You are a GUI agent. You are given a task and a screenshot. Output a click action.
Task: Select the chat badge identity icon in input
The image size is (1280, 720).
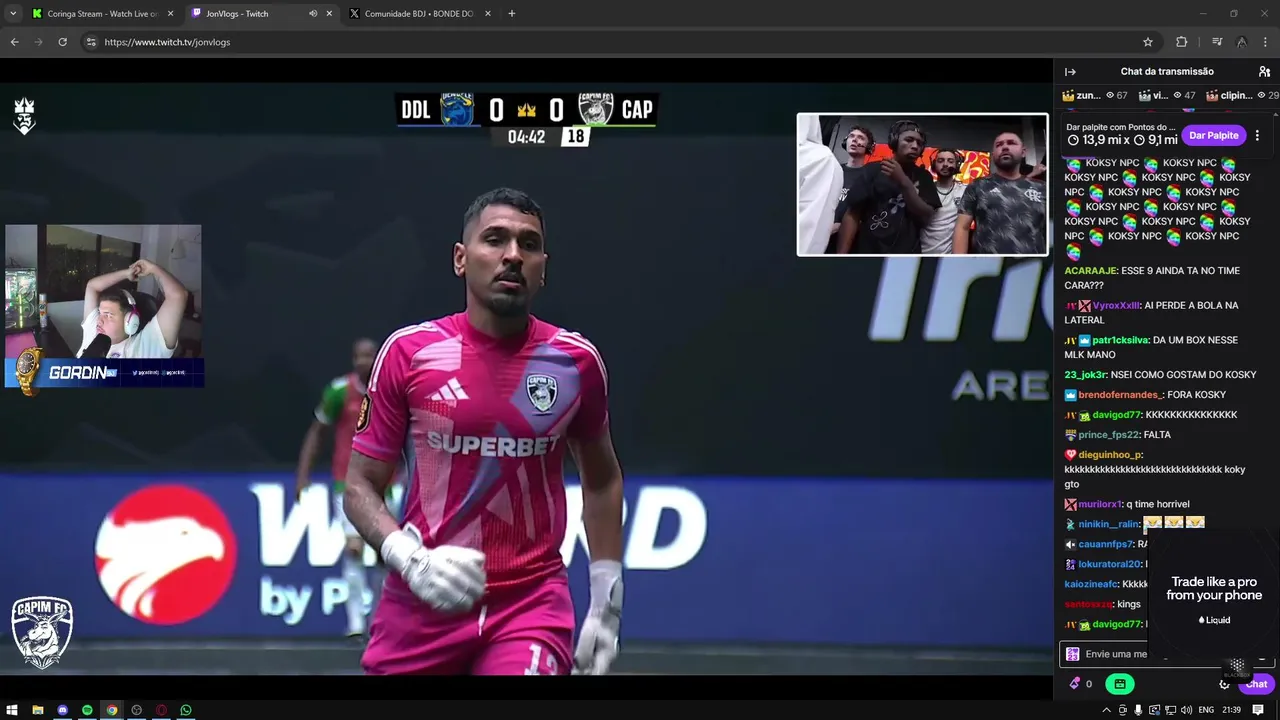click(x=1072, y=654)
